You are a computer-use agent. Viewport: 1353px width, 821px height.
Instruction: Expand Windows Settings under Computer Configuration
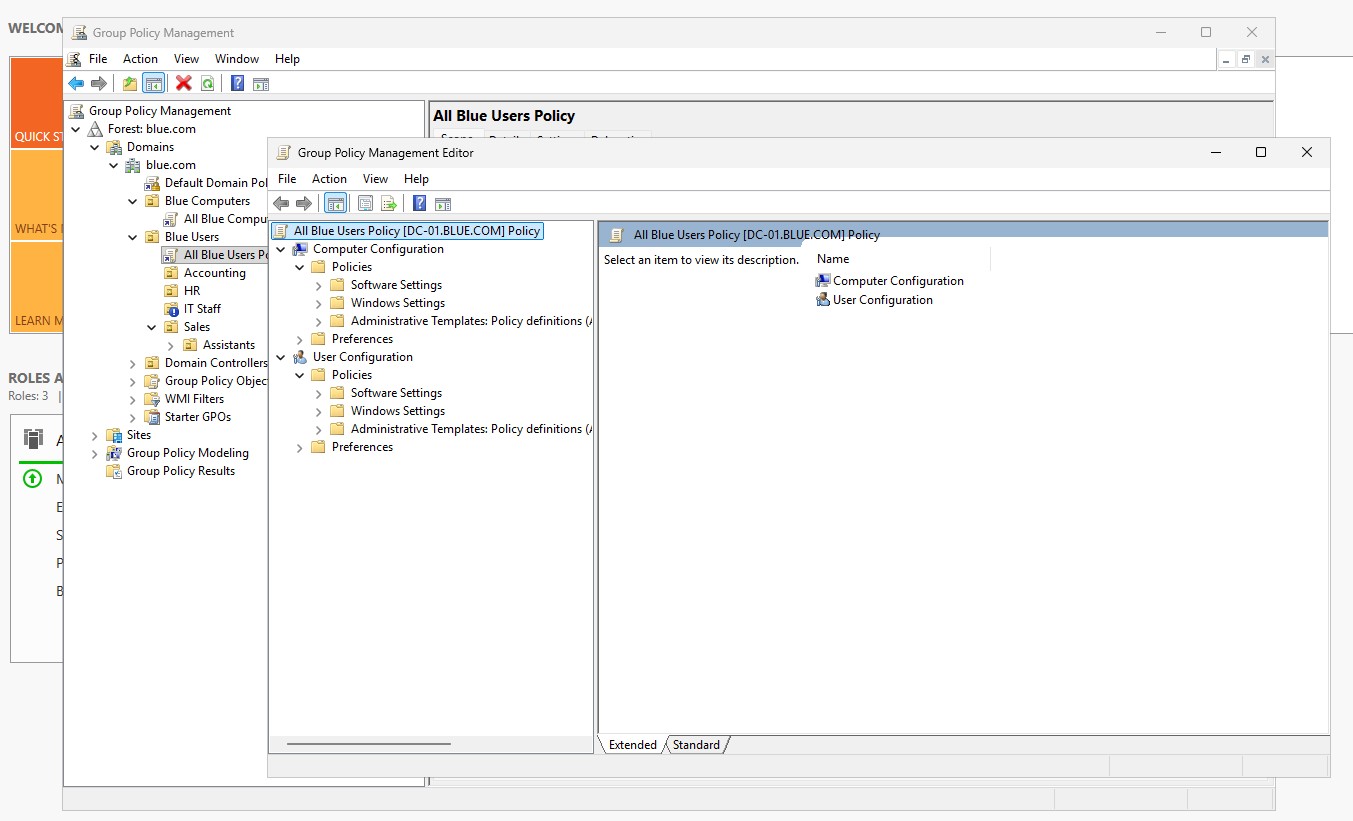coord(318,303)
